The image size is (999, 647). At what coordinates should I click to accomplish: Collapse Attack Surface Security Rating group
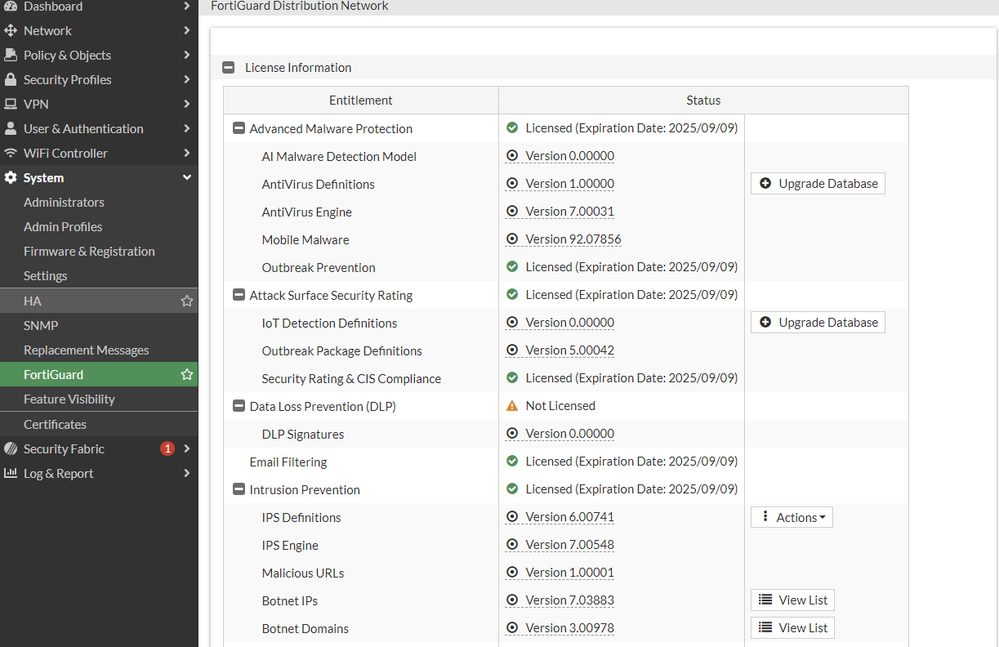pos(239,295)
